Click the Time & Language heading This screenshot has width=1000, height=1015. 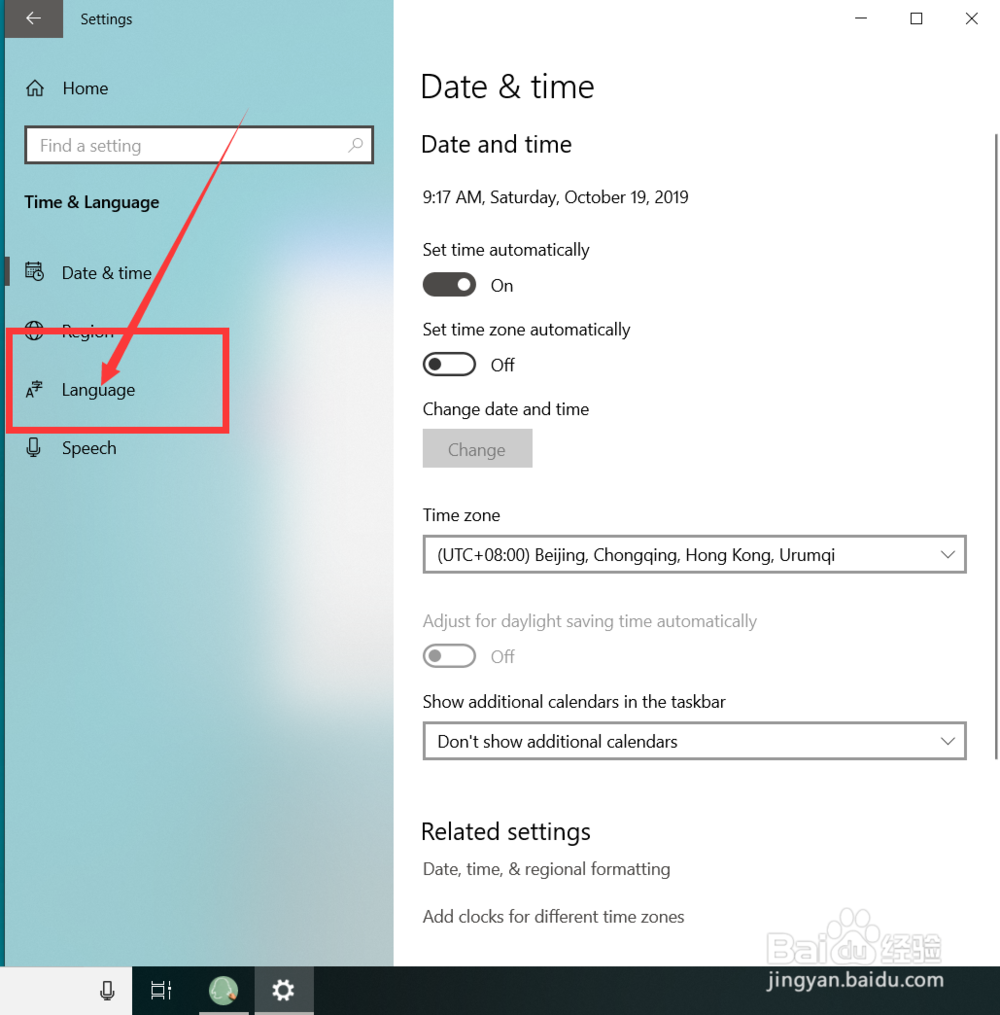click(x=92, y=202)
